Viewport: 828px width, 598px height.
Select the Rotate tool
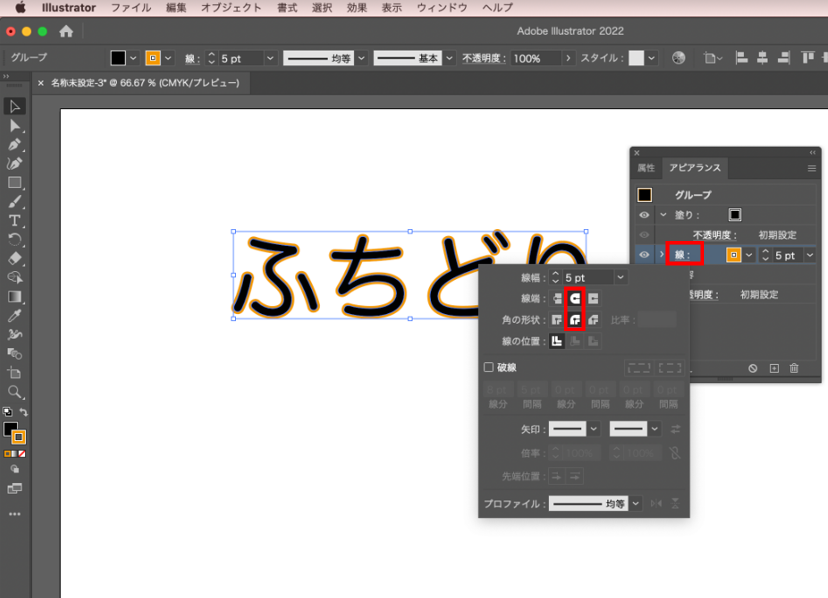click(x=14, y=240)
